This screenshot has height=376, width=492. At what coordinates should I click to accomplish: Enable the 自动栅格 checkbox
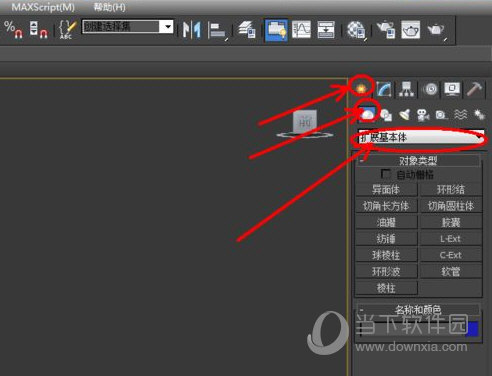tap(386, 174)
